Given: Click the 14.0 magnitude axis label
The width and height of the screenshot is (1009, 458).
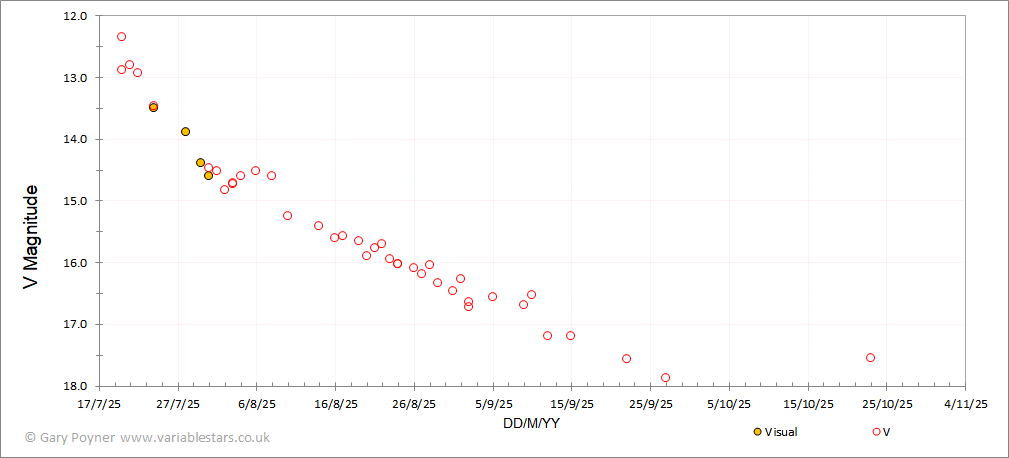Looking at the screenshot, I should (77, 139).
